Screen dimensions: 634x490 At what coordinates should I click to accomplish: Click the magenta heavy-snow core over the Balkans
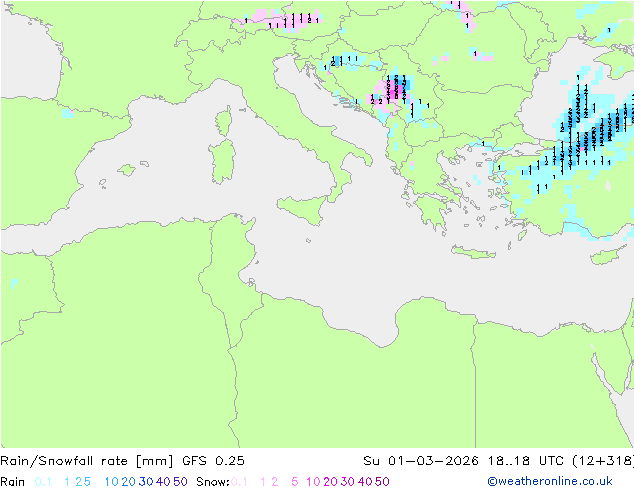394,90
